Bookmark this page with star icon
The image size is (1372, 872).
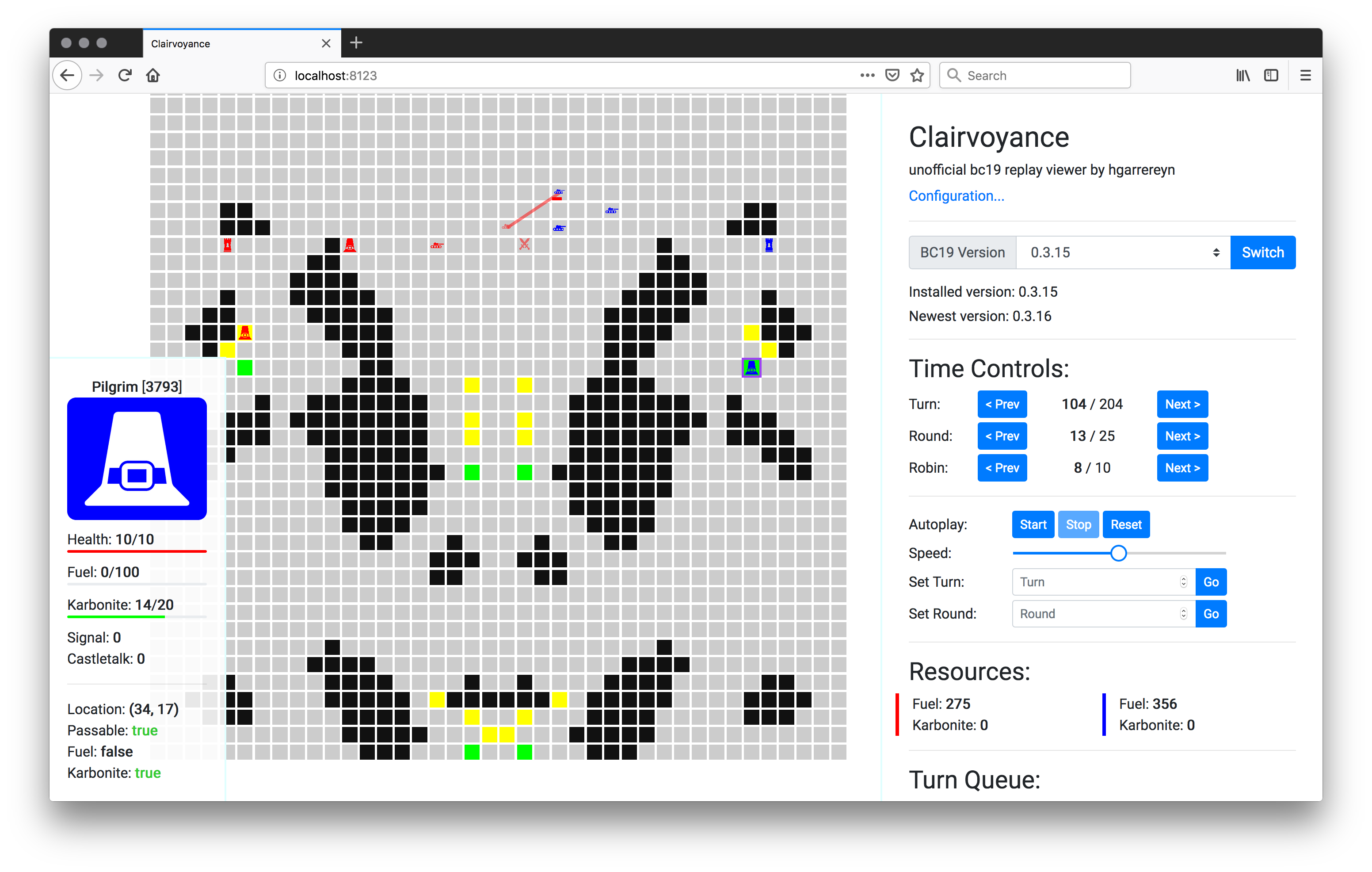[x=917, y=75]
